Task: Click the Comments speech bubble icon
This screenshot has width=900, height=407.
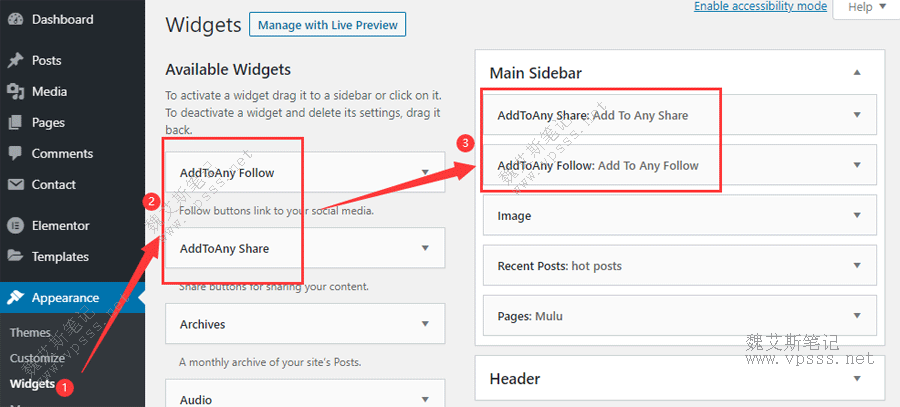Action: (x=15, y=153)
